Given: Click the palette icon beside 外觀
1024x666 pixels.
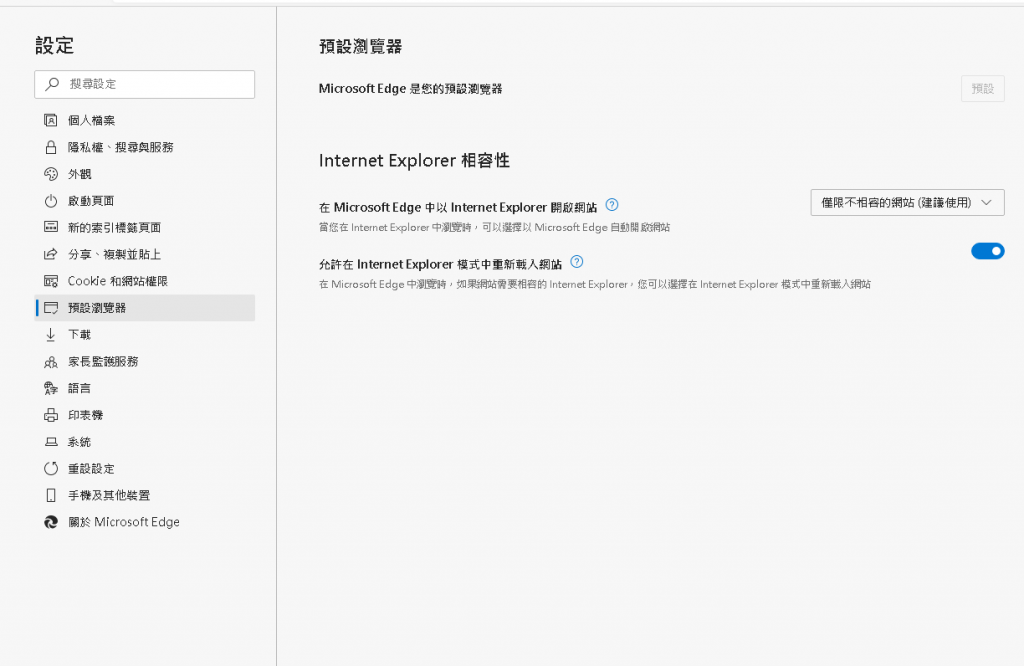Looking at the screenshot, I should tap(50, 174).
